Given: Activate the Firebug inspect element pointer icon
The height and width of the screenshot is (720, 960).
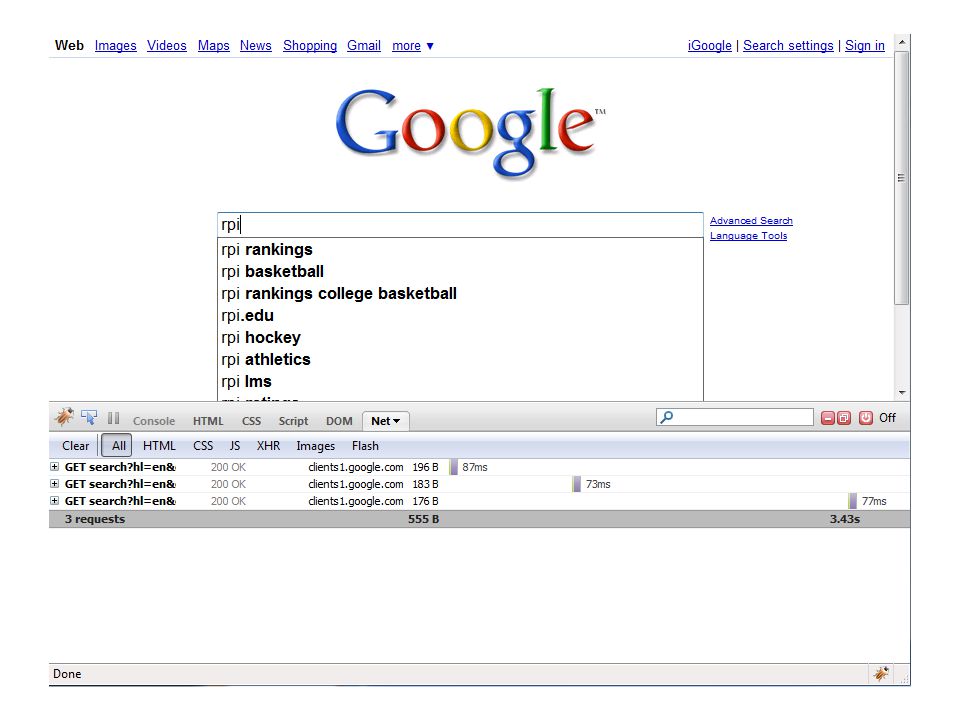Looking at the screenshot, I should [89, 418].
